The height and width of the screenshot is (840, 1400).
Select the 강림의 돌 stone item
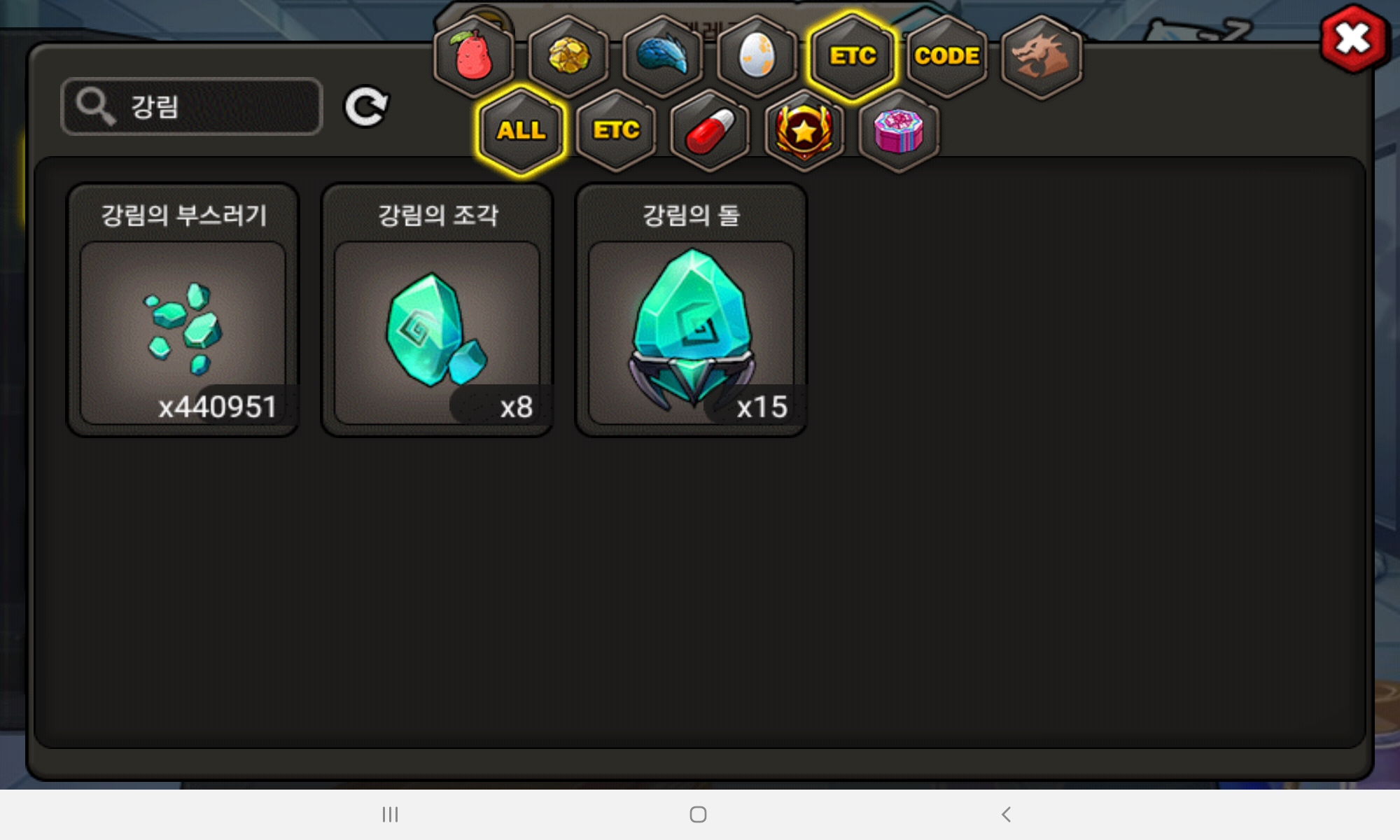pyautogui.click(x=692, y=310)
